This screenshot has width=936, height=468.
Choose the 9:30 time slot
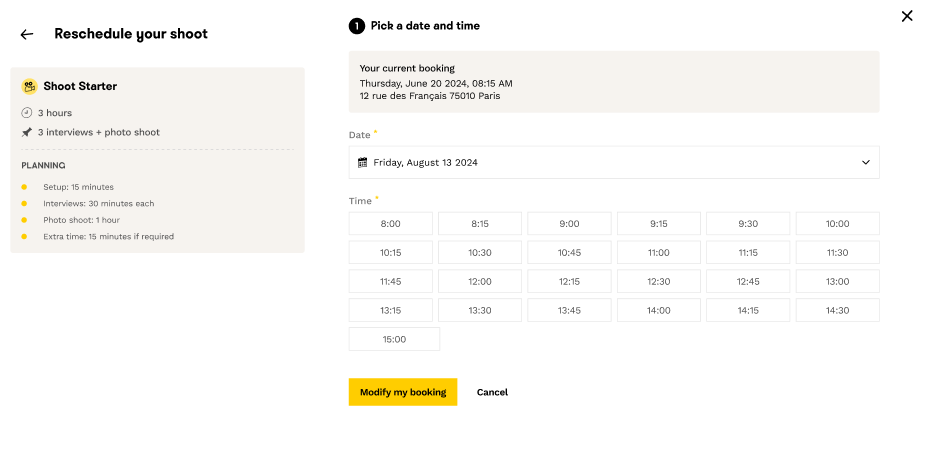pyautogui.click(x=748, y=224)
